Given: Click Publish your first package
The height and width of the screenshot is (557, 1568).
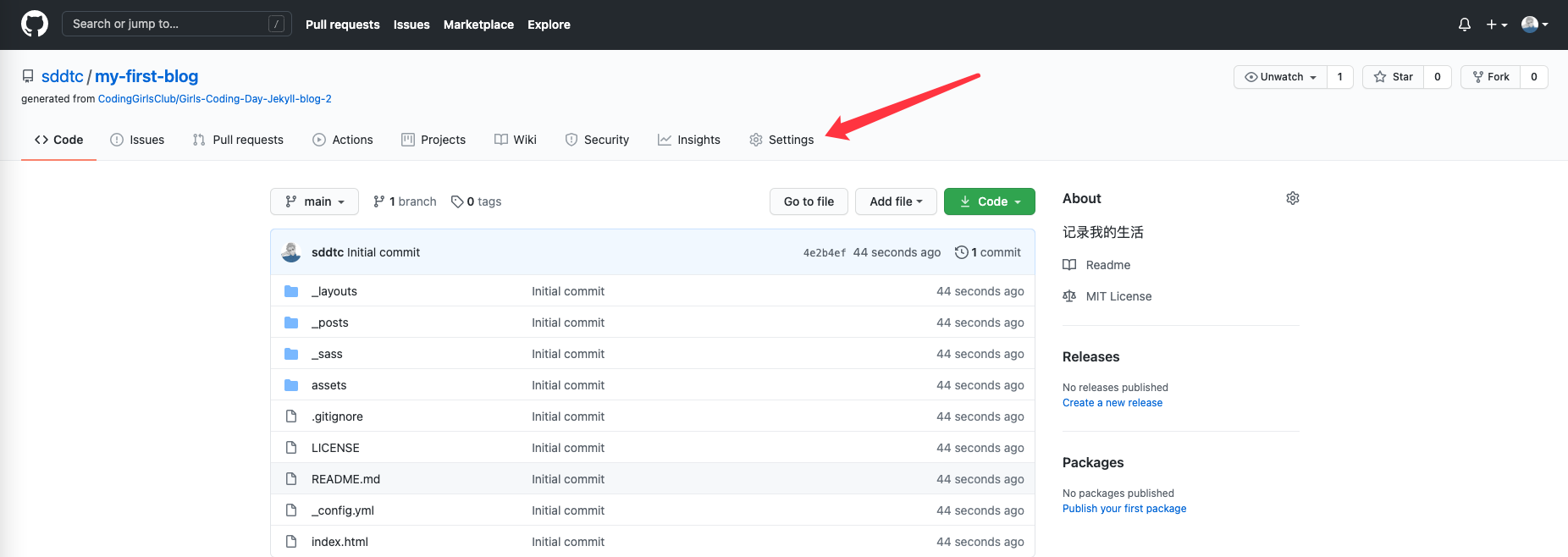Looking at the screenshot, I should tap(1124, 509).
